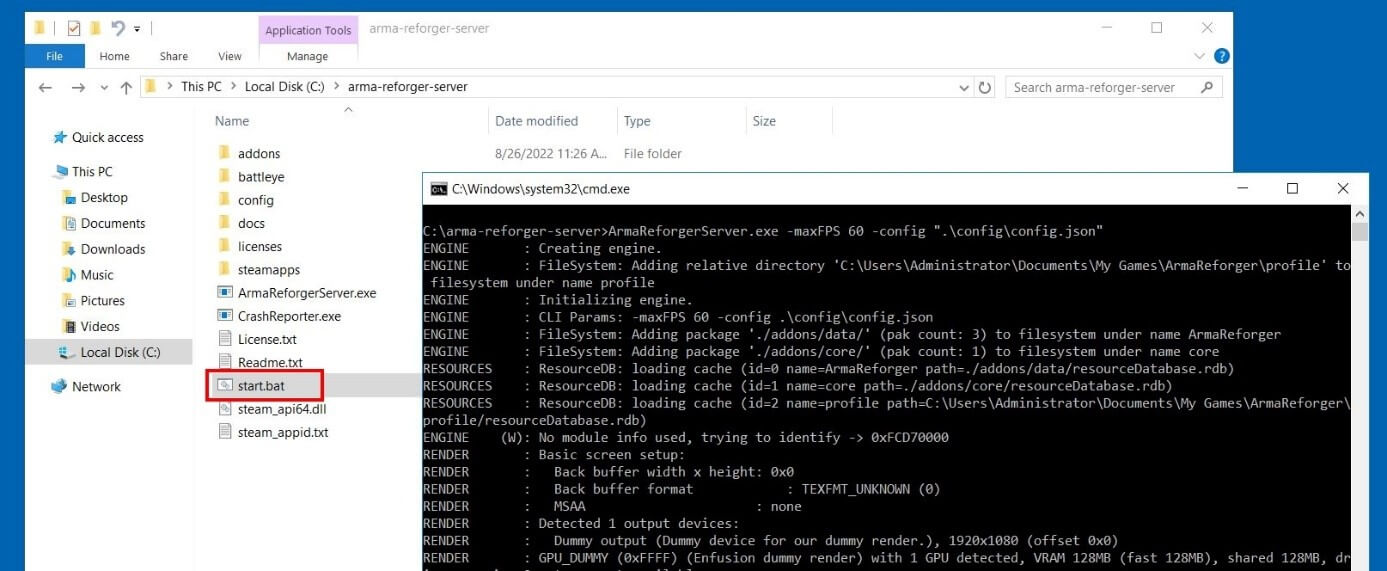Go back with the left arrow button

click(45, 88)
